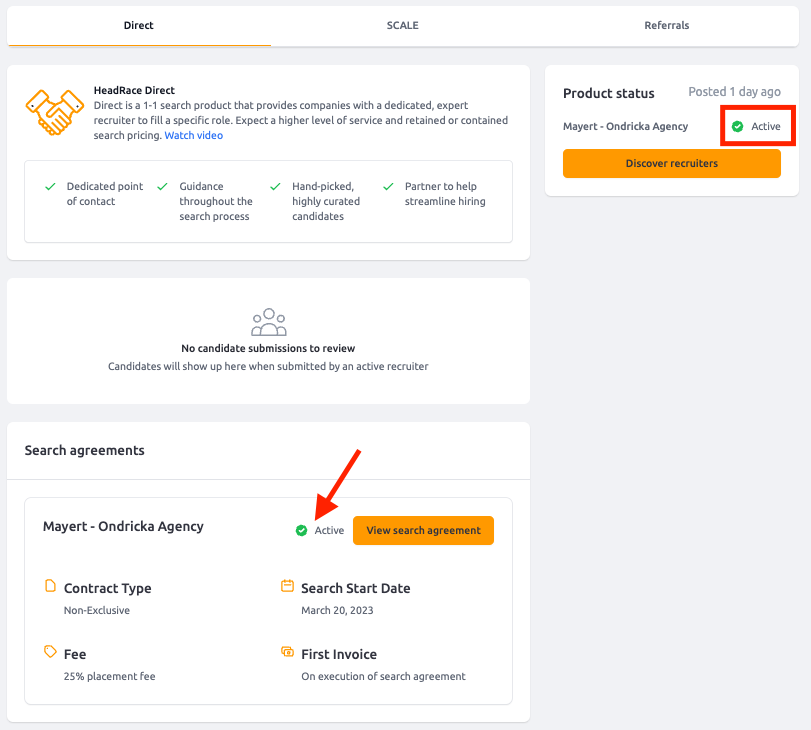Click the Search Start Date calendar icon
811x730 pixels.
[287, 586]
